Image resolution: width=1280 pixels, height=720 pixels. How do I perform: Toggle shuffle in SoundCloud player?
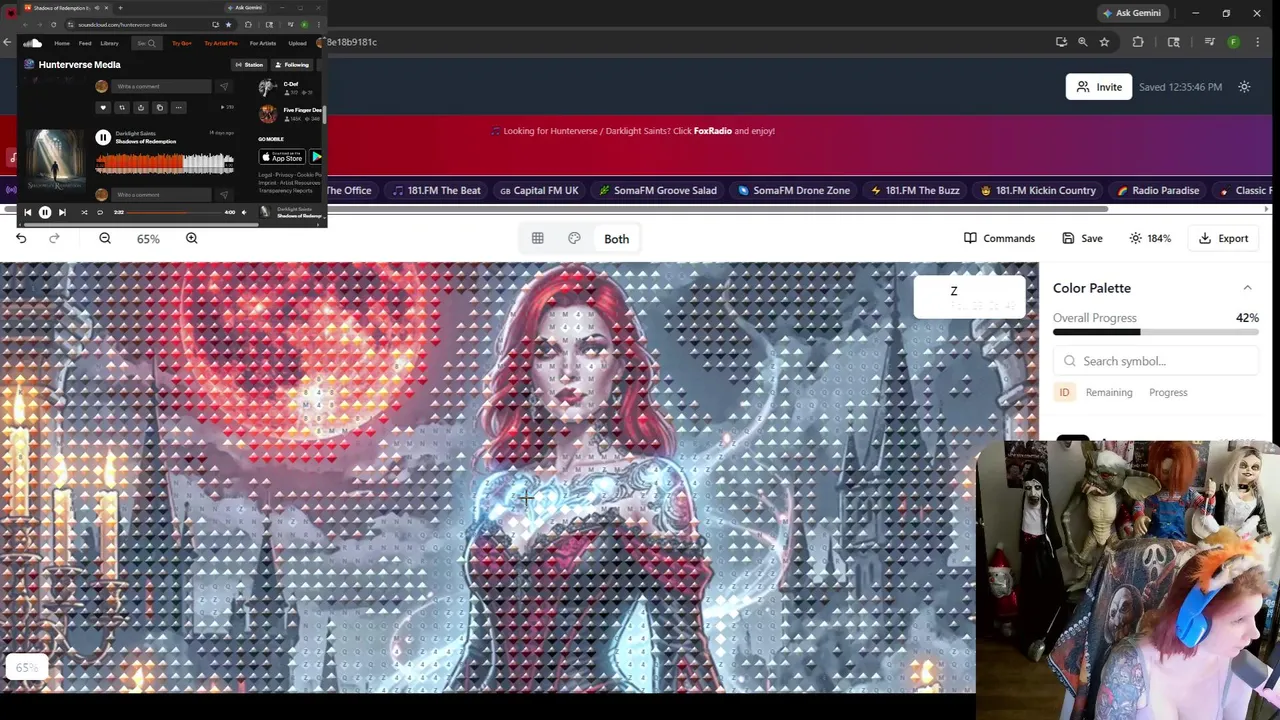coord(84,212)
